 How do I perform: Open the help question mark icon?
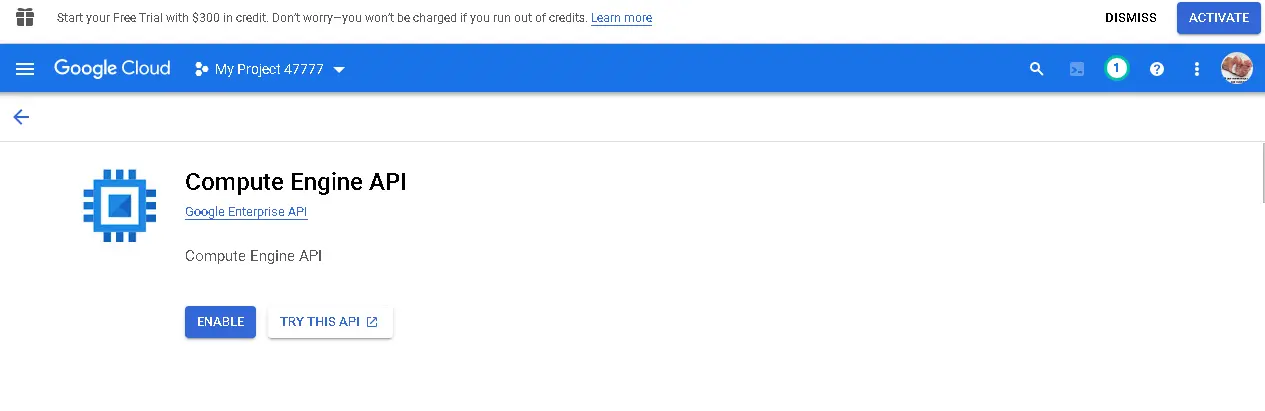click(1157, 69)
